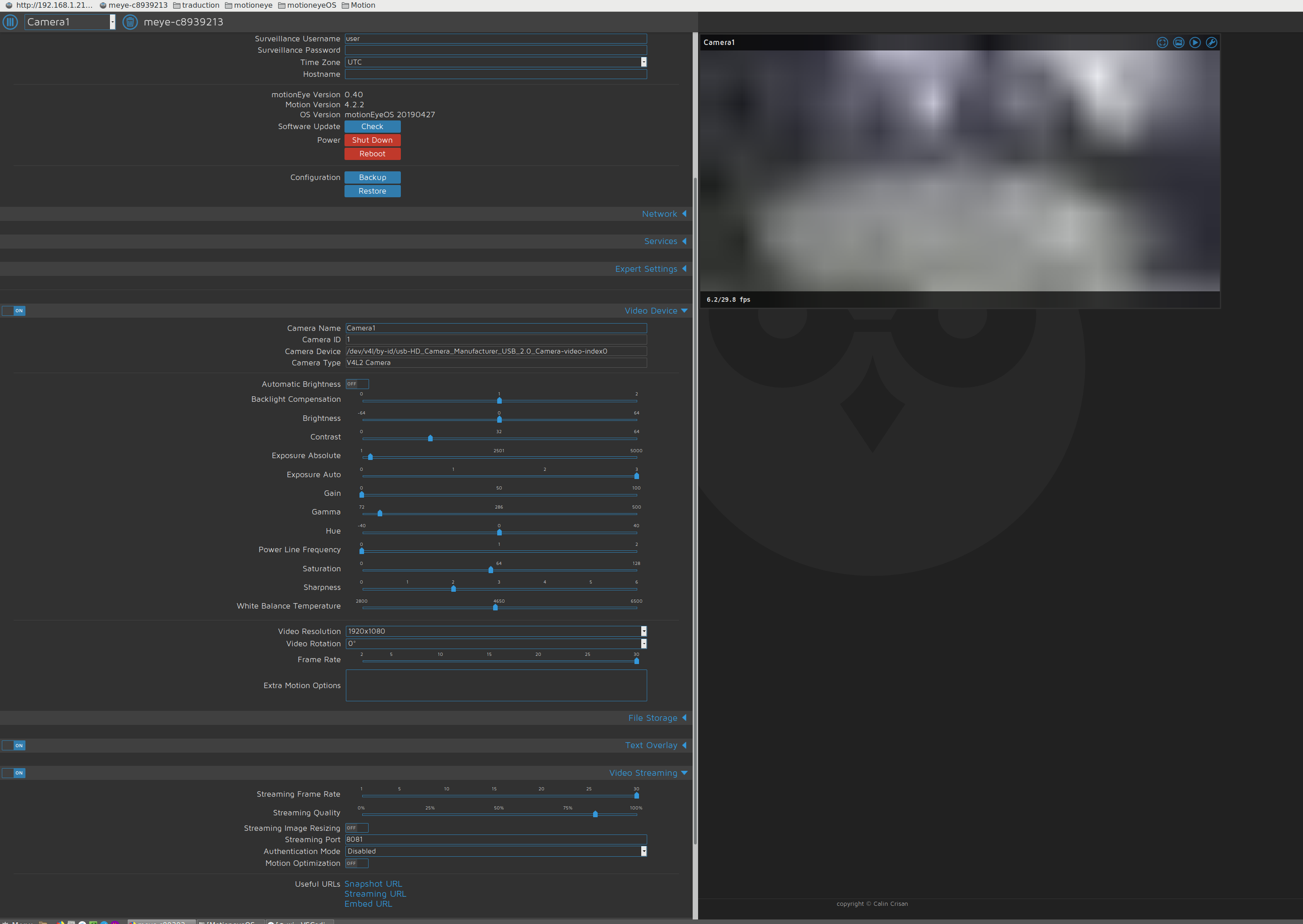The image size is (1303, 924).
Task: Click the delete camera trash icon
Action: tap(130, 22)
